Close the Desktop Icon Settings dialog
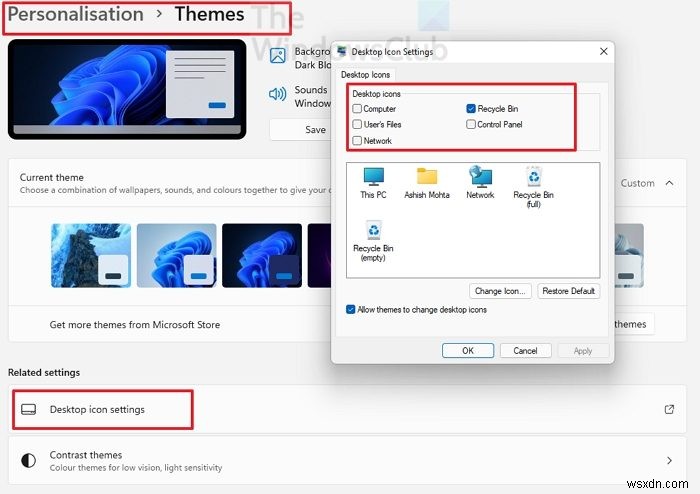700x494 pixels. click(x=604, y=51)
